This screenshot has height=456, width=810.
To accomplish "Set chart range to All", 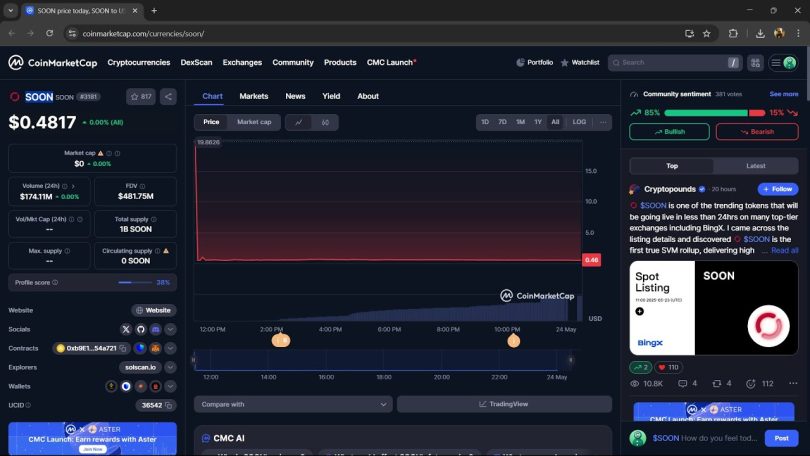I will (555, 122).
